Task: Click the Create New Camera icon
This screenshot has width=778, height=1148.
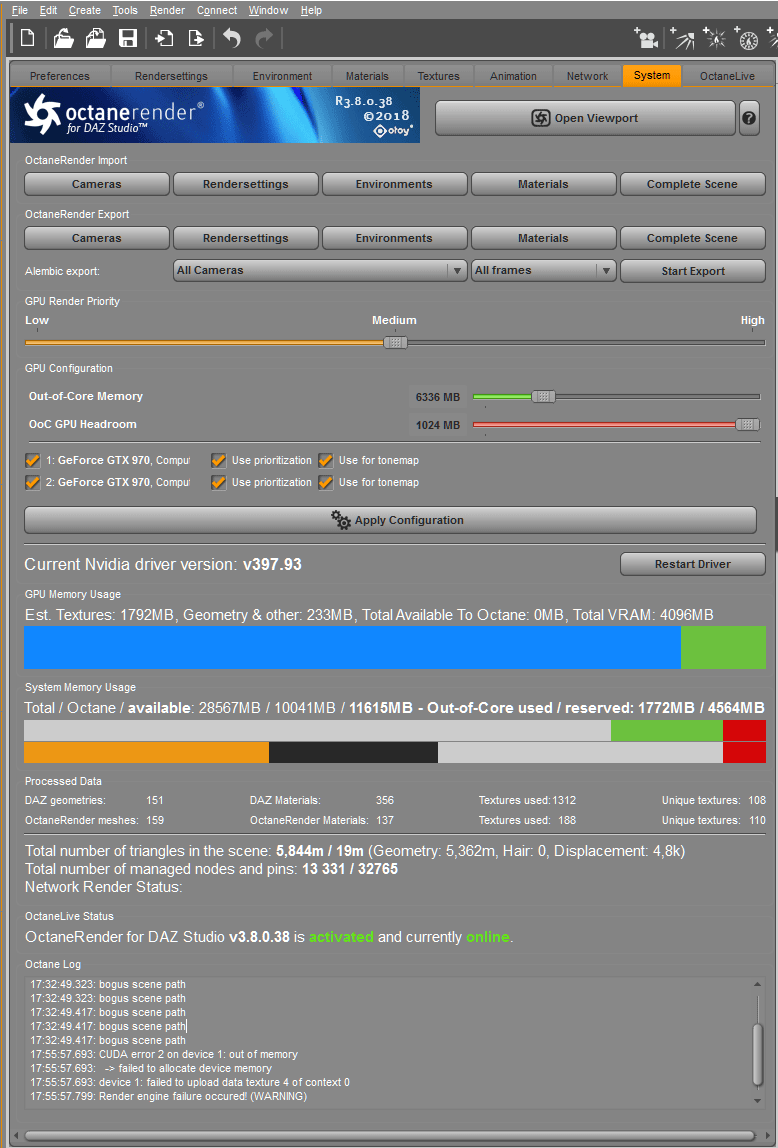Action: (x=646, y=39)
